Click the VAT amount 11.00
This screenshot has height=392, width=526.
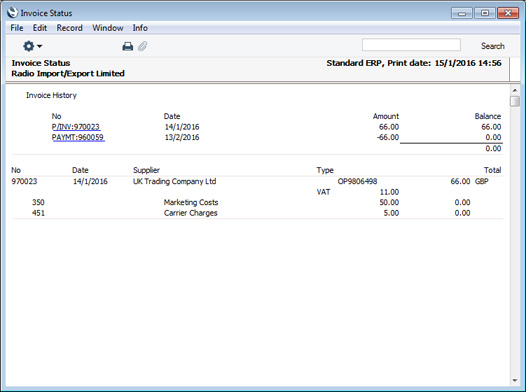[x=389, y=192]
